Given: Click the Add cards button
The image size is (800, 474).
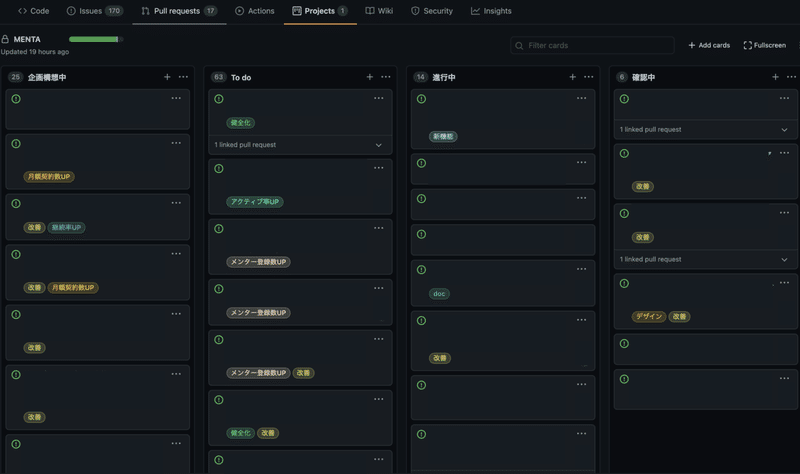Looking at the screenshot, I should pyautogui.click(x=709, y=45).
